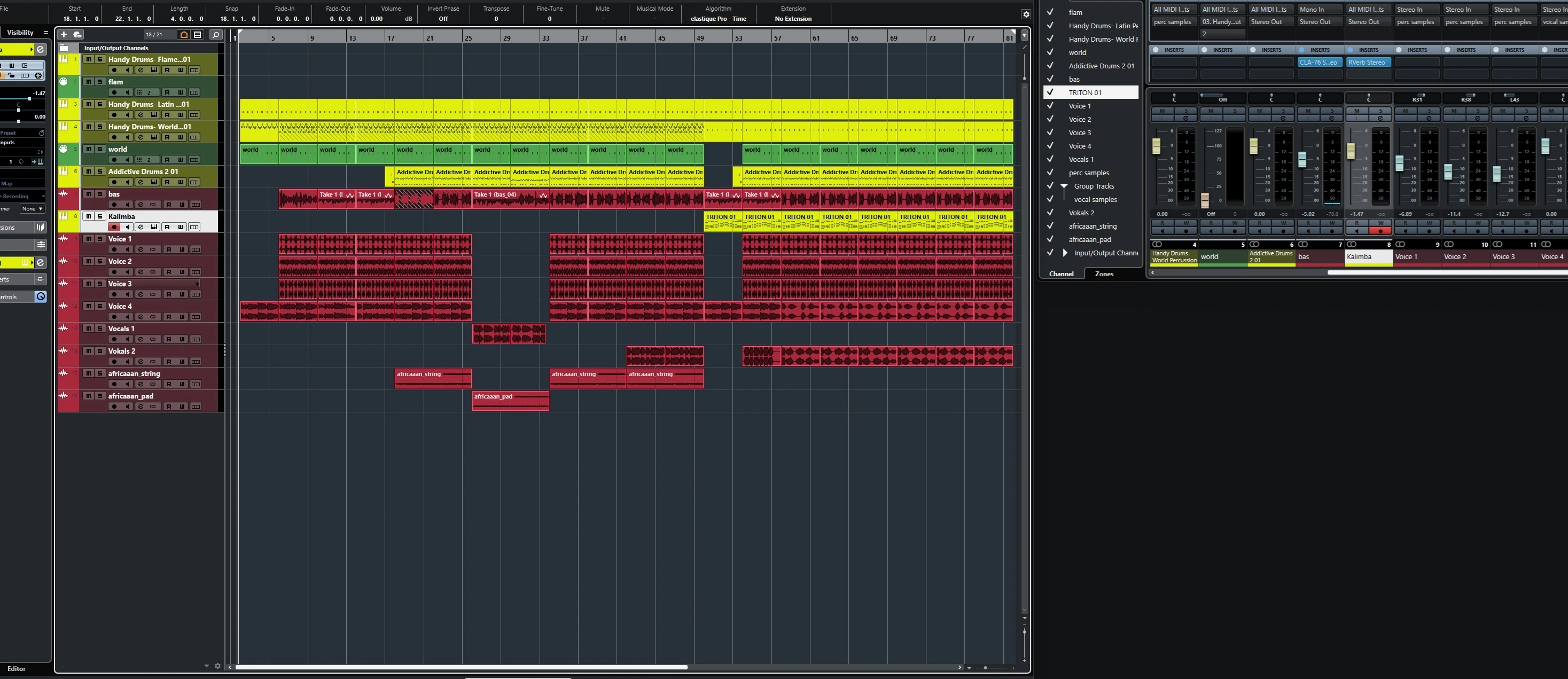Open the 03. Handy...ut output routing of the world channel

(1222, 22)
